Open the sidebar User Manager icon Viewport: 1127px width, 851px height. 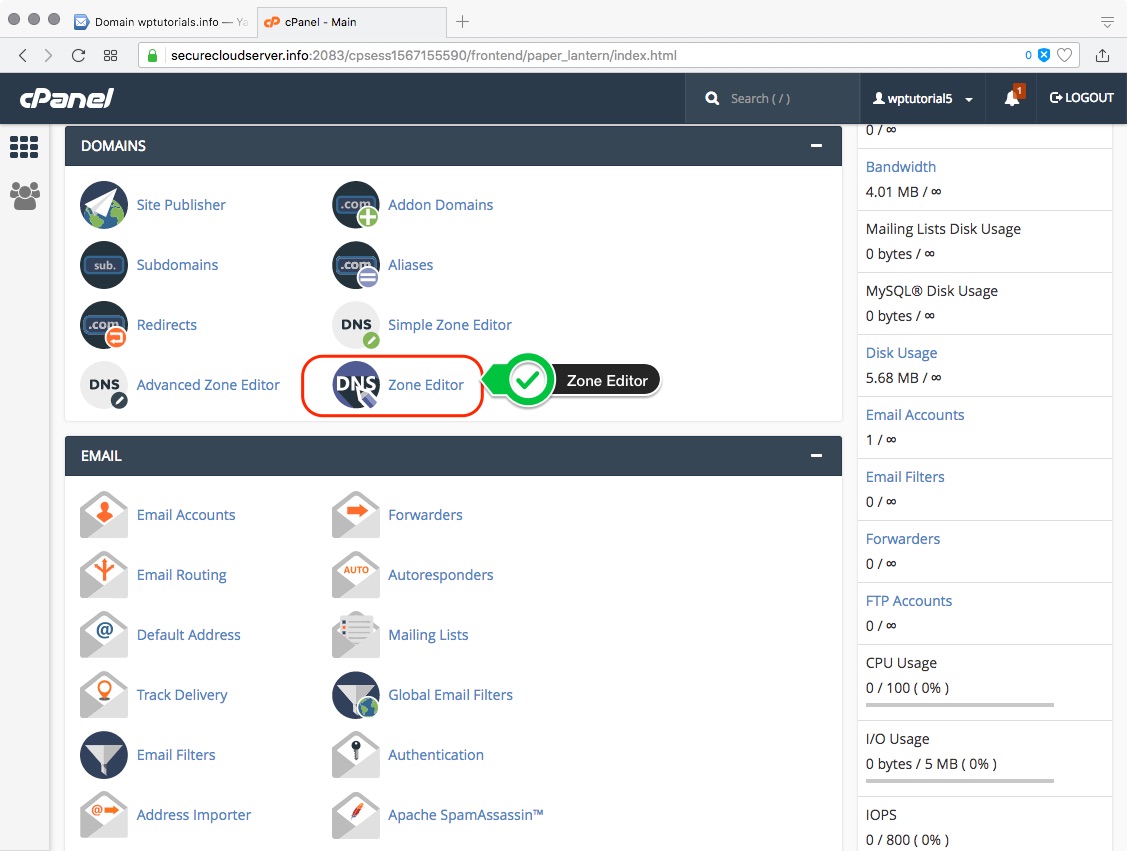coord(24,196)
